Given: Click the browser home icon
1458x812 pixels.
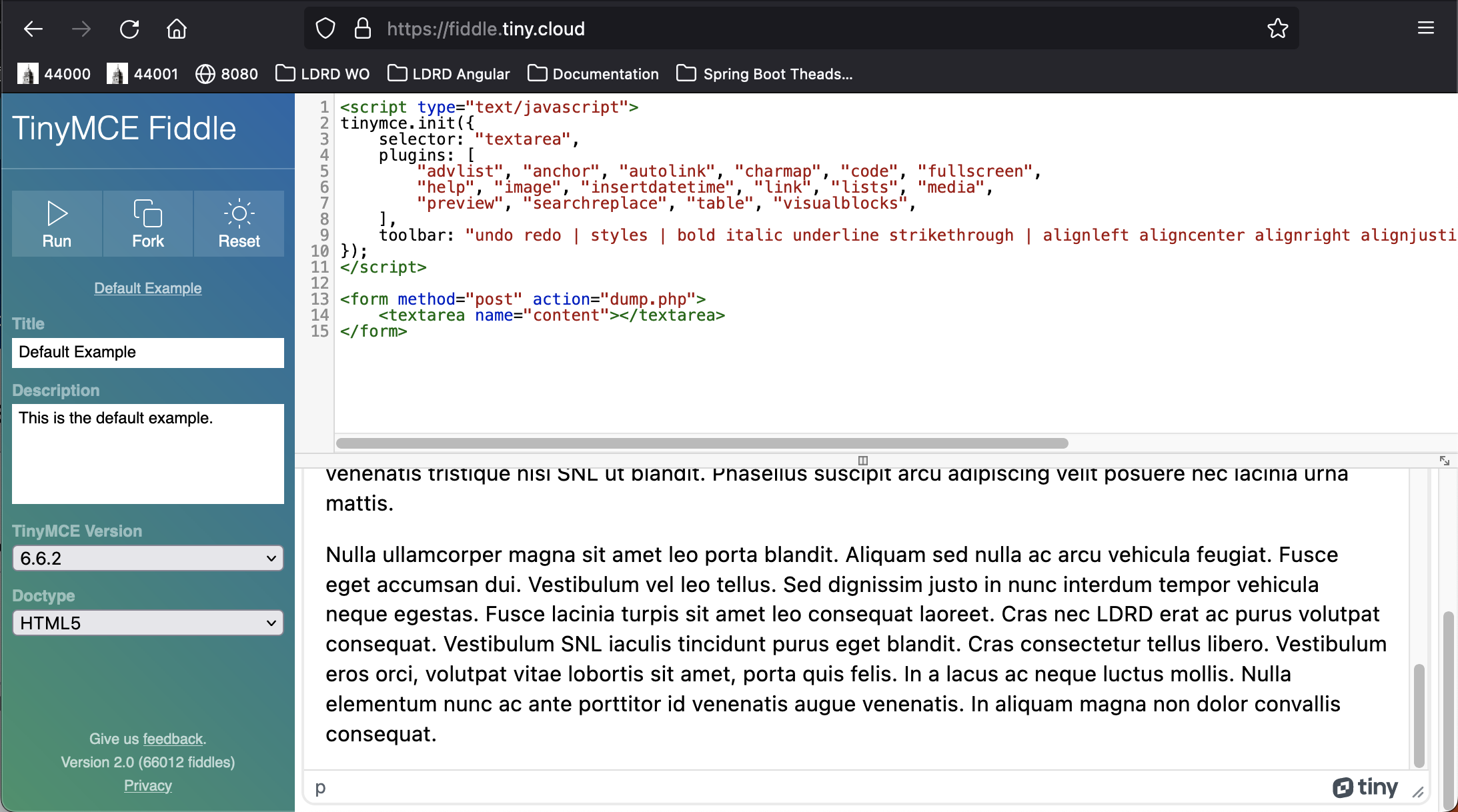Looking at the screenshot, I should (x=176, y=29).
